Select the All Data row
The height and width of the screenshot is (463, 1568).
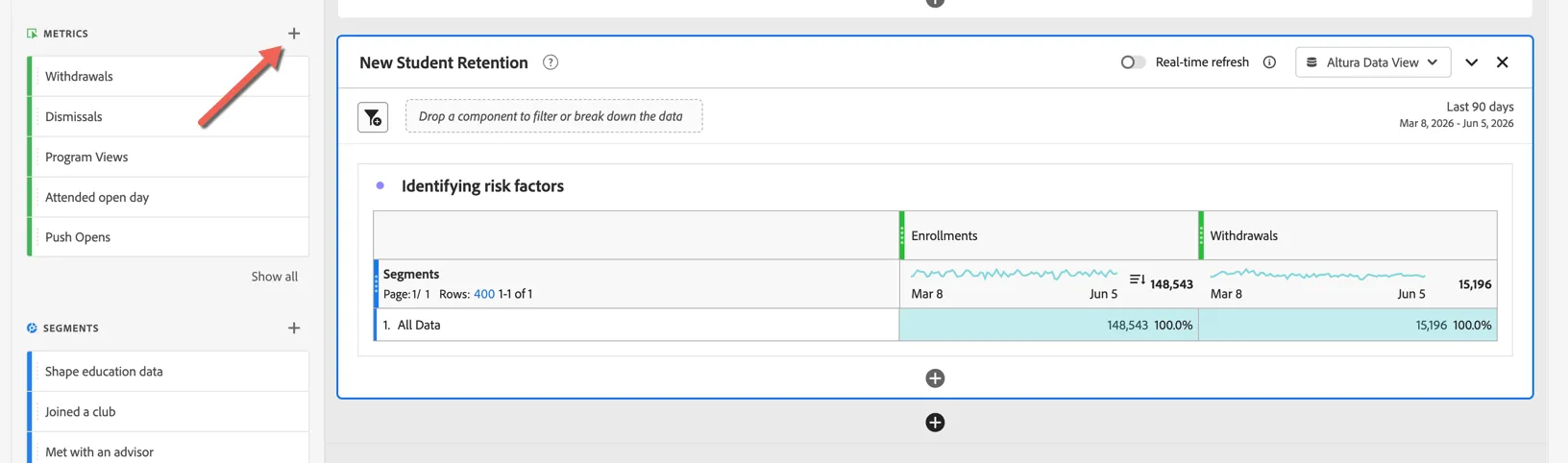(x=636, y=325)
